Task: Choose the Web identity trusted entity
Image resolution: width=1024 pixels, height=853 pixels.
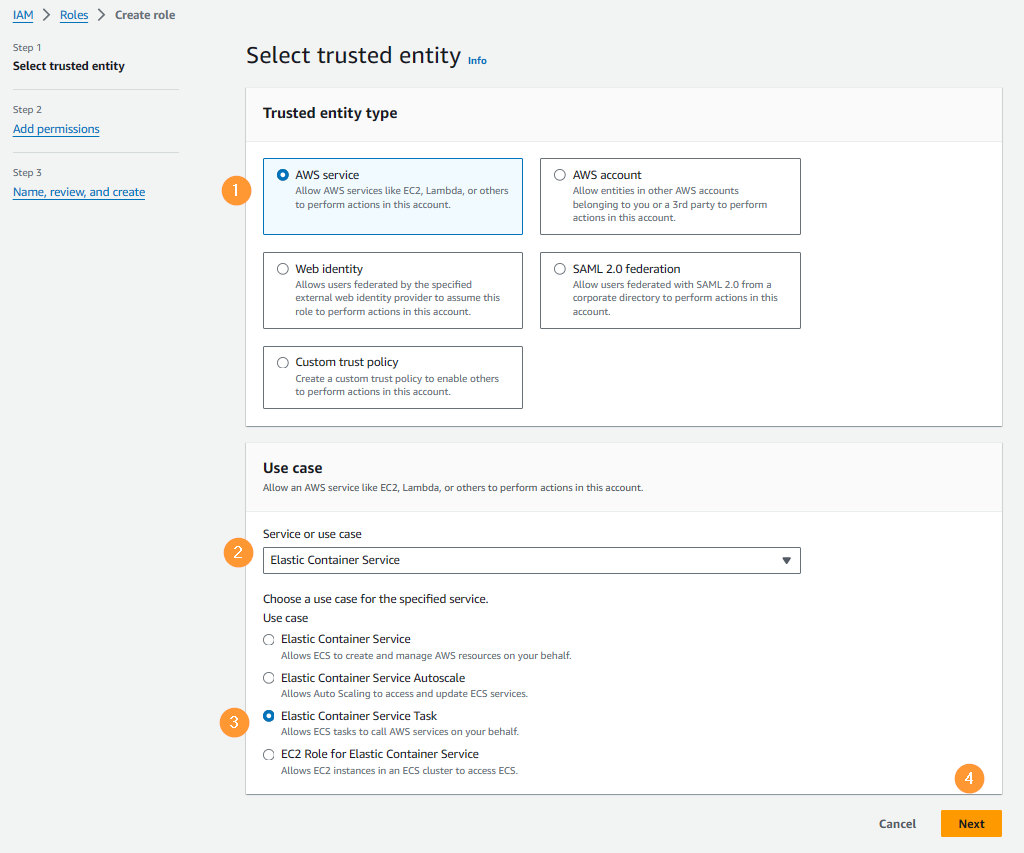Action: tap(283, 269)
